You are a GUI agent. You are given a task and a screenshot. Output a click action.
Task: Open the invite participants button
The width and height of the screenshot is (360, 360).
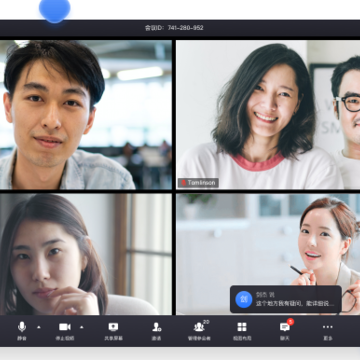(x=157, y=331)
